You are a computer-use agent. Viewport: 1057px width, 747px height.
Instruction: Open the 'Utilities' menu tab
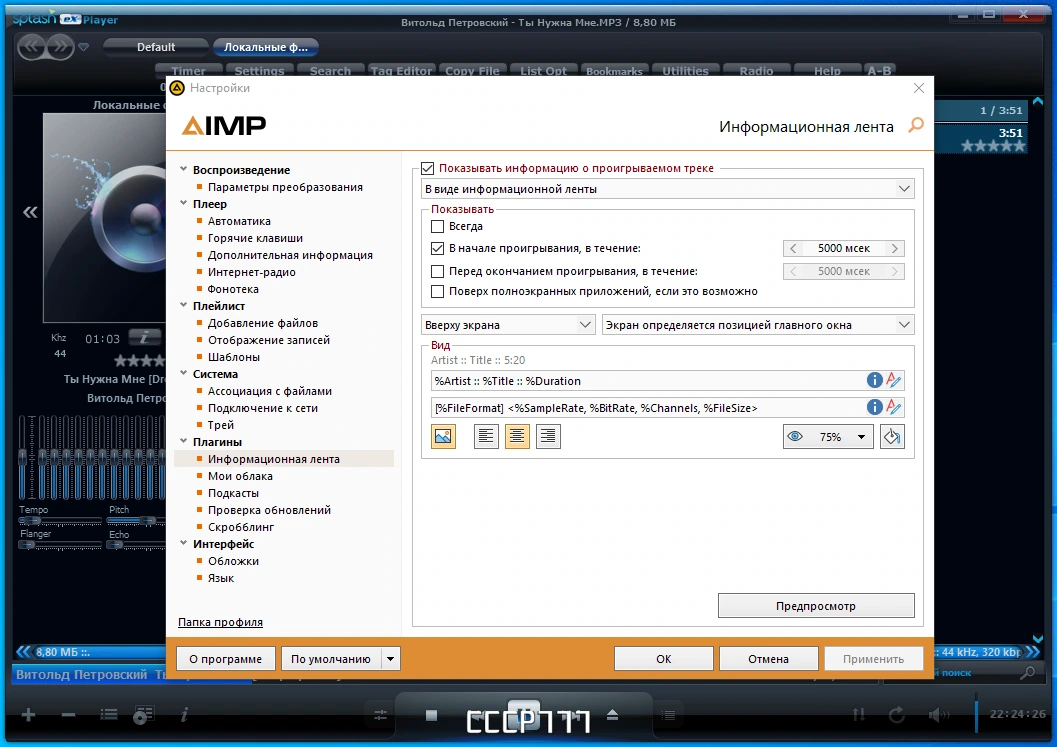pos(686,70)
